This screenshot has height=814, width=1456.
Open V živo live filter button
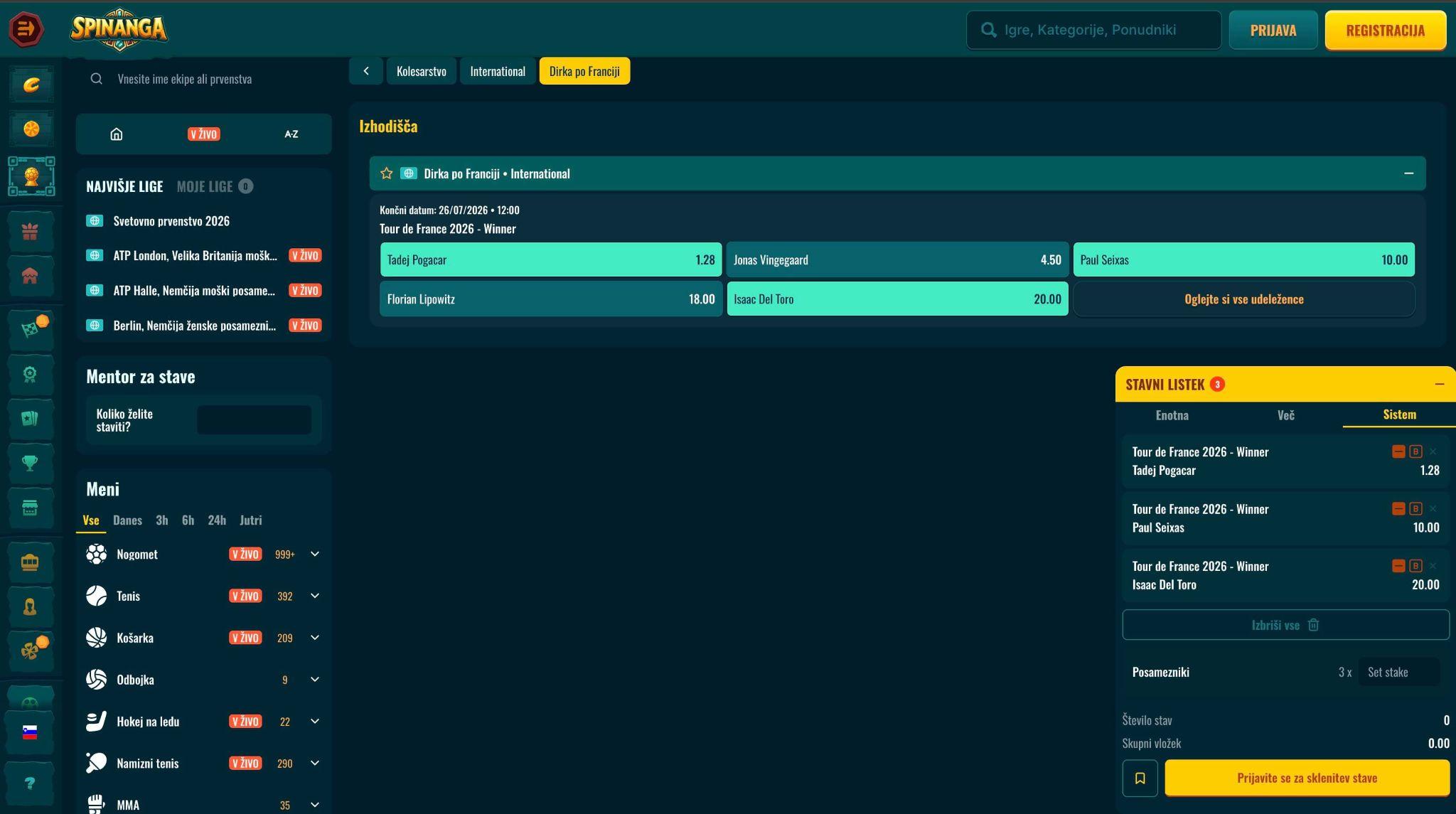pos(204,134)
